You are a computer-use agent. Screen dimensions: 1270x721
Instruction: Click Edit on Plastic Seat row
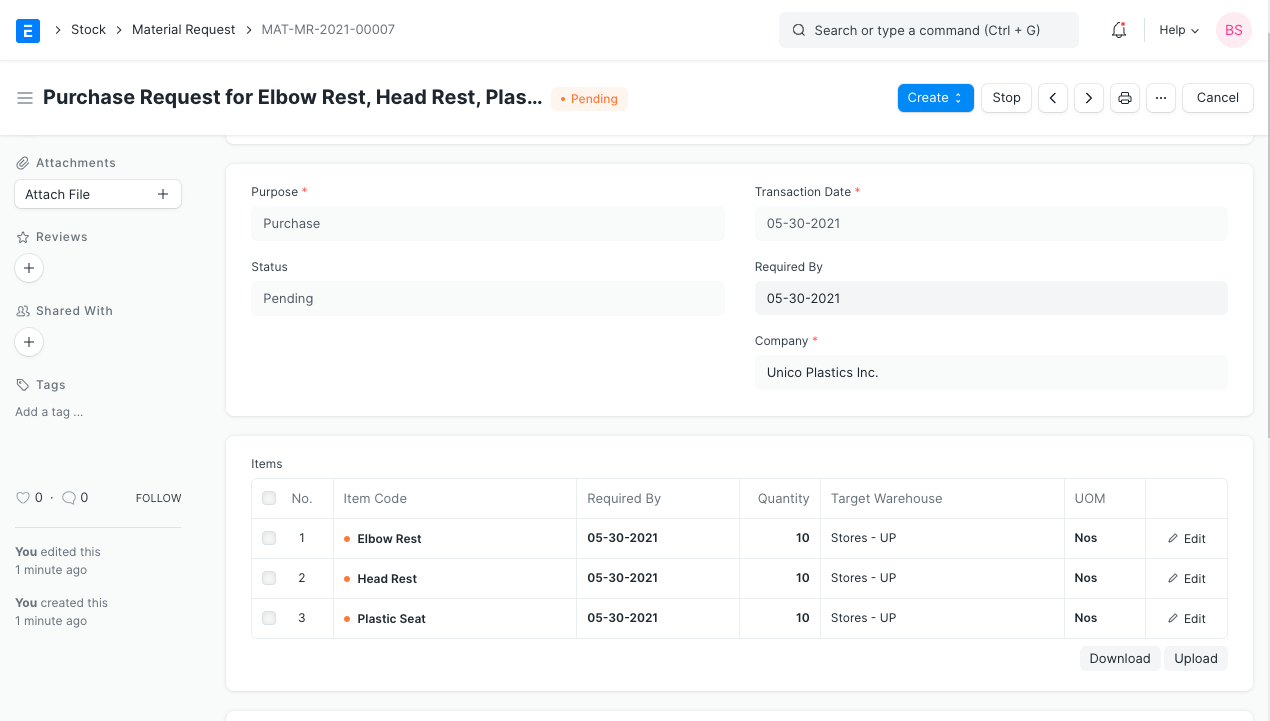[x=1186, y=619]
